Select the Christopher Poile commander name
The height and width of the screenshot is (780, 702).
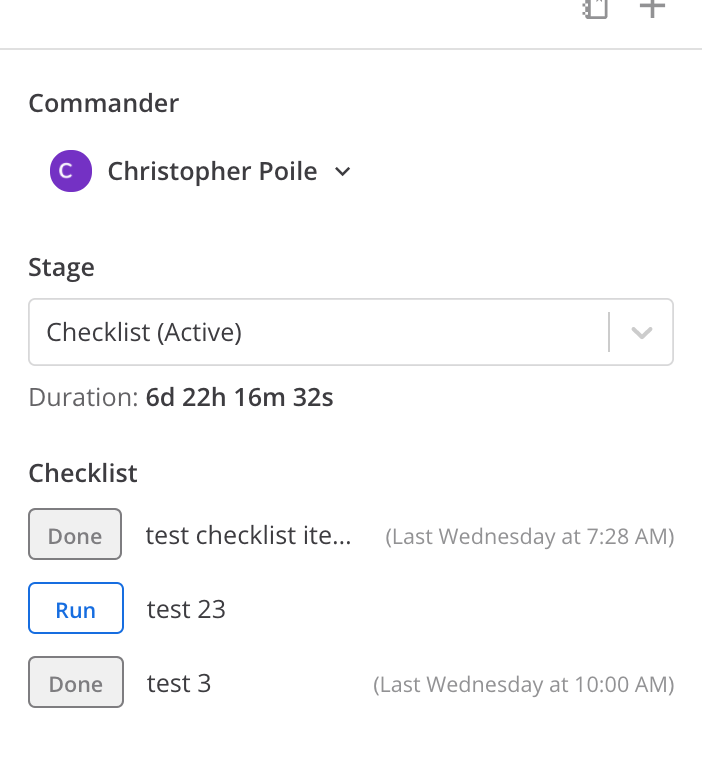tap(212, 172)
